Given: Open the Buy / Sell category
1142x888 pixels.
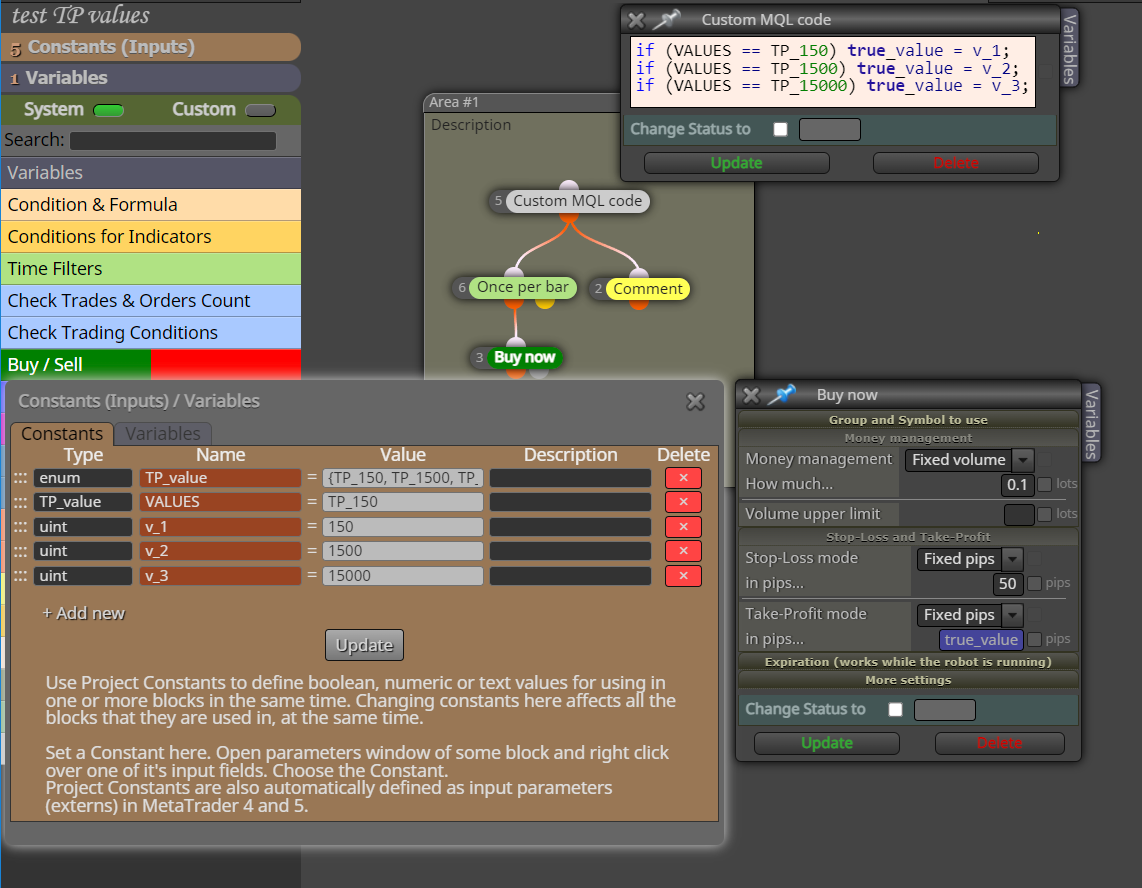Looking at the screenshot, I should click(x=151, y=364).
